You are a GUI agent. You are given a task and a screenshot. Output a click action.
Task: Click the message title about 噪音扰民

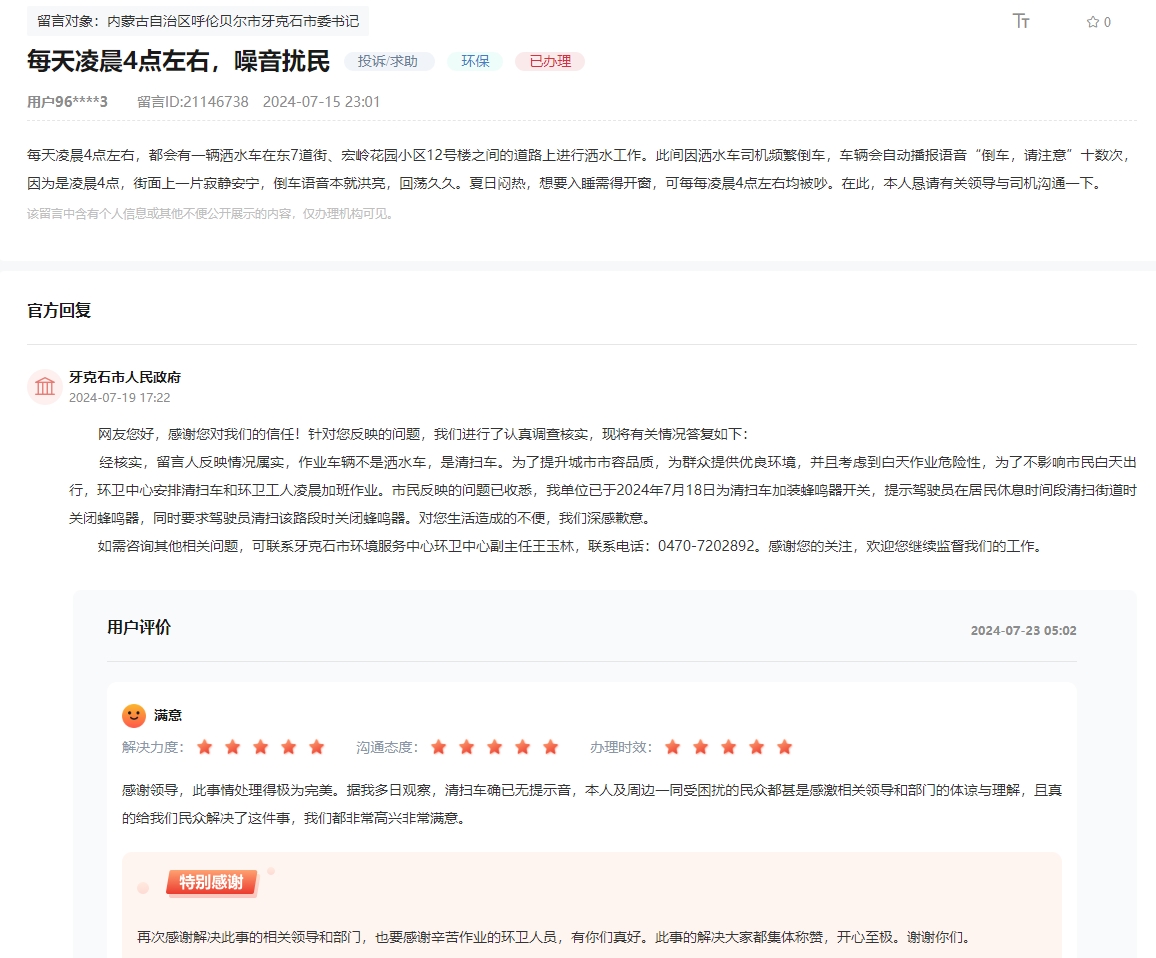click(178, 61)
